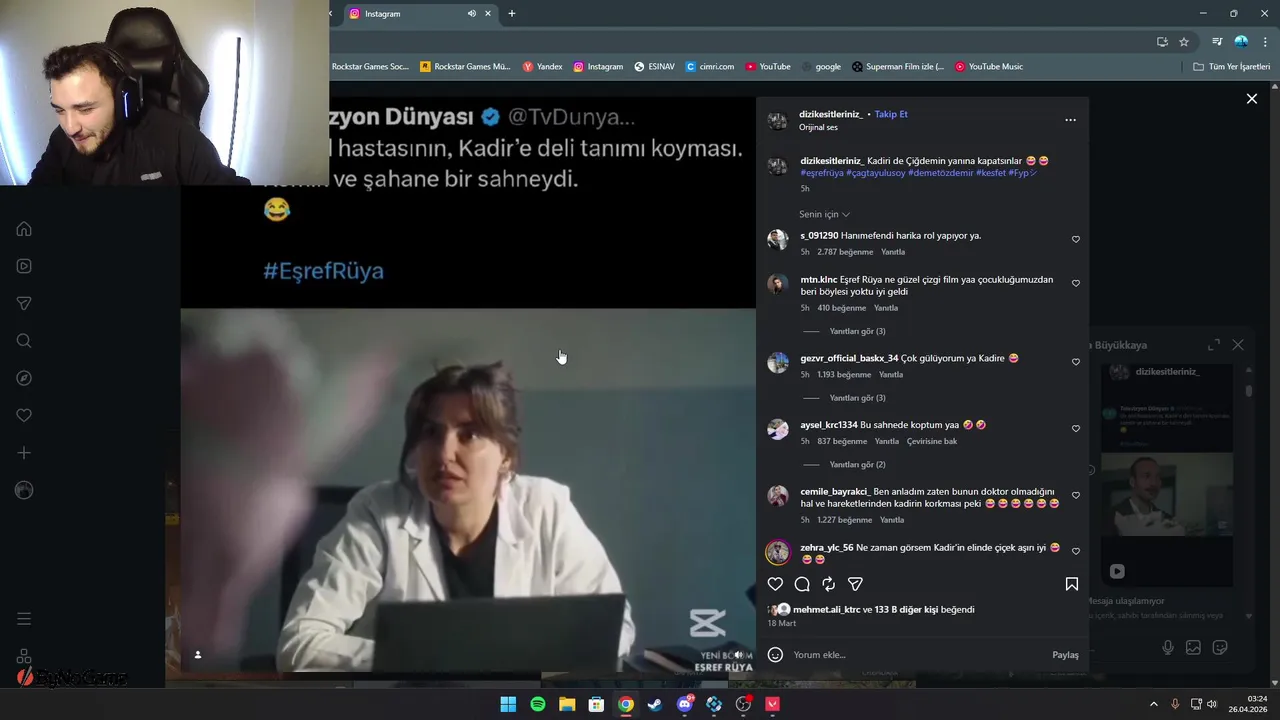Open a new browser tab
Screen dimensions: 1280x720
[511, 14]
